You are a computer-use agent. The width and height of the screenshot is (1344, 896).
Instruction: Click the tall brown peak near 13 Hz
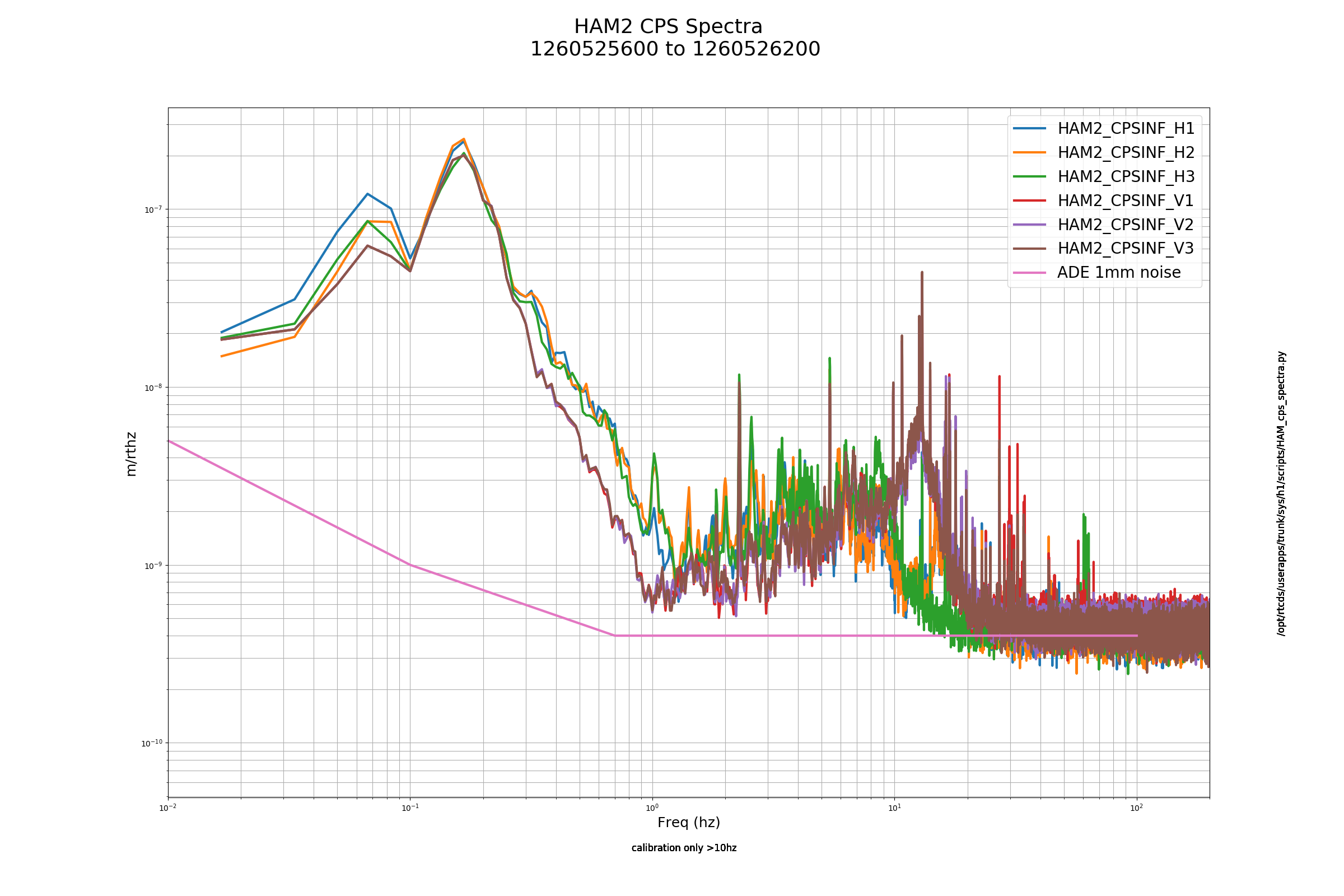tap(922, 273)
